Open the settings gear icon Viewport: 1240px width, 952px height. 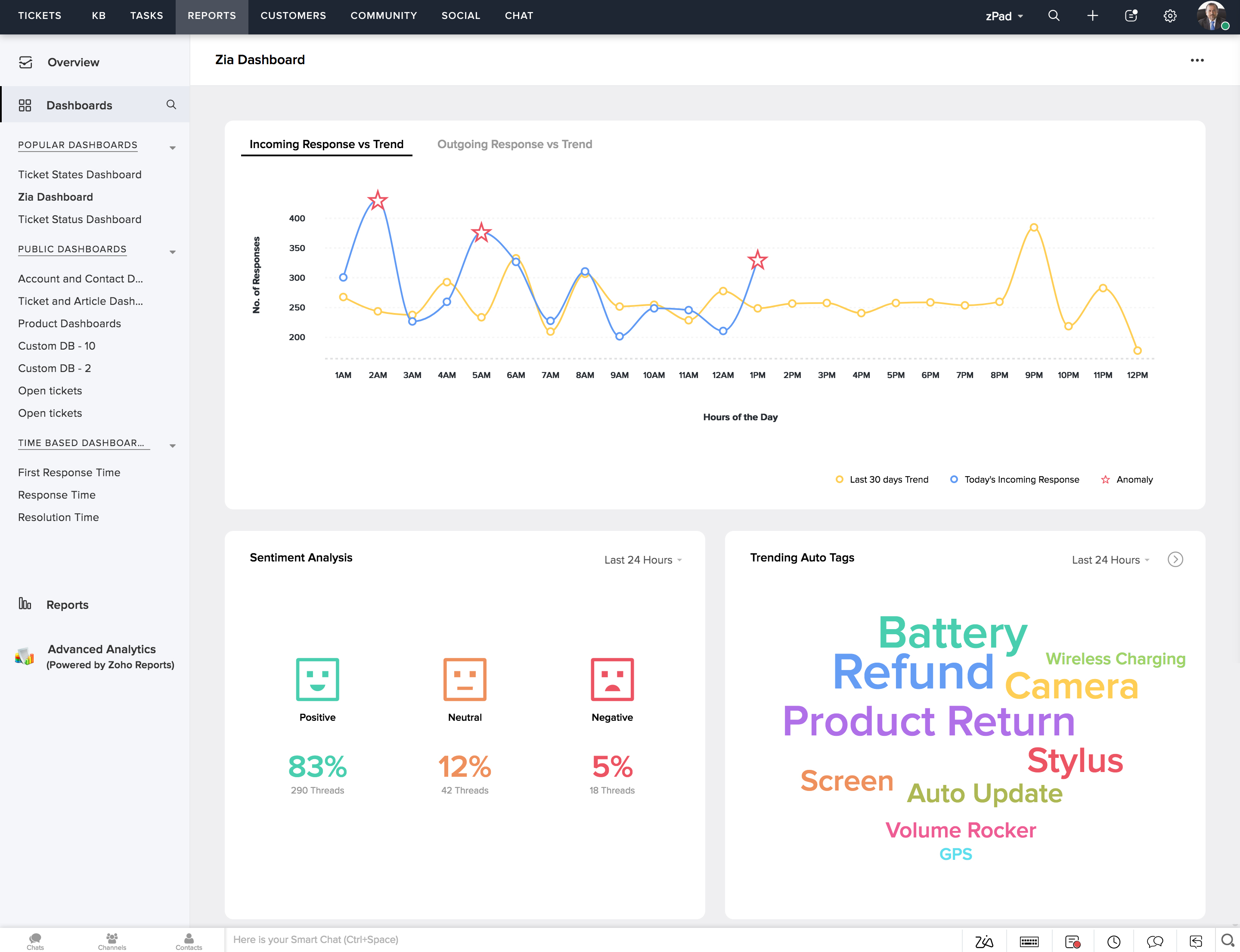point(1170,16)
